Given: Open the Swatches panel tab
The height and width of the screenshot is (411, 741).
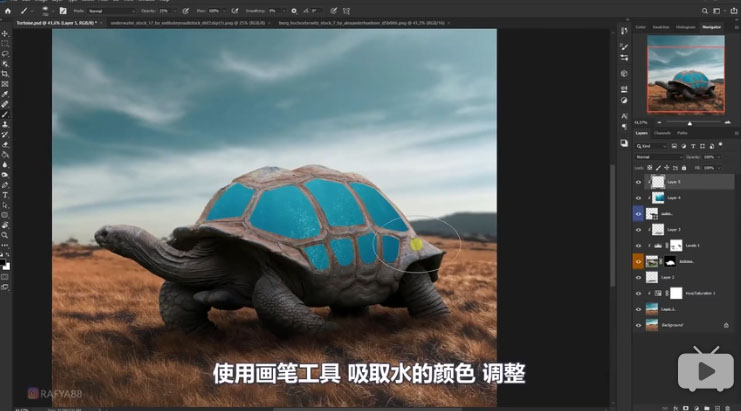Looking at the screenshot, I should tap(663, 27).
